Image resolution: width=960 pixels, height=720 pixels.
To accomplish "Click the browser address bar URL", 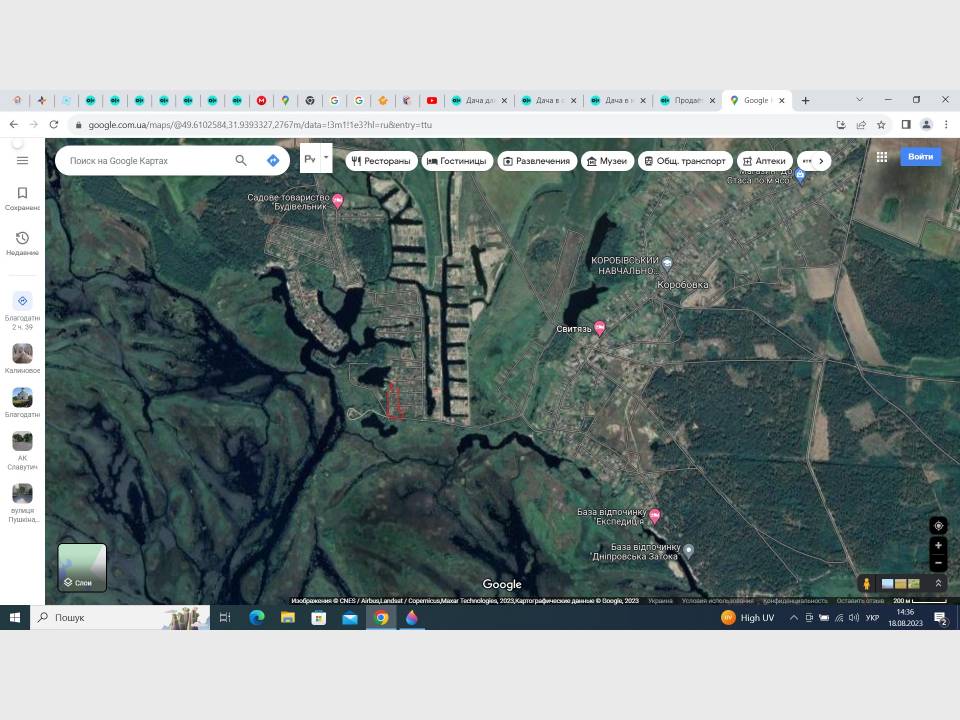I will [x=260, y=124].
